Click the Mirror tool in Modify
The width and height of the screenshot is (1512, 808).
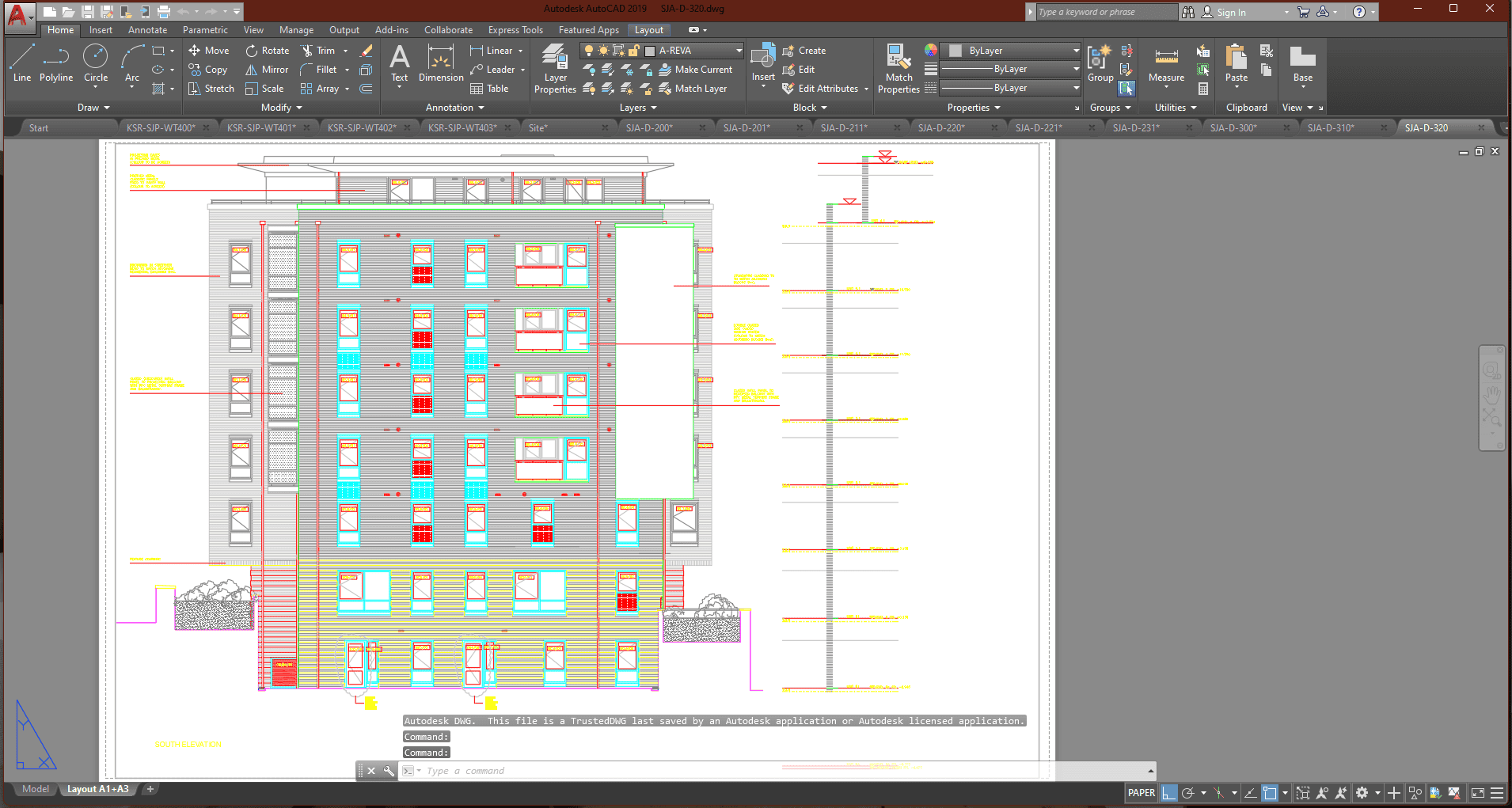[267, 70]
